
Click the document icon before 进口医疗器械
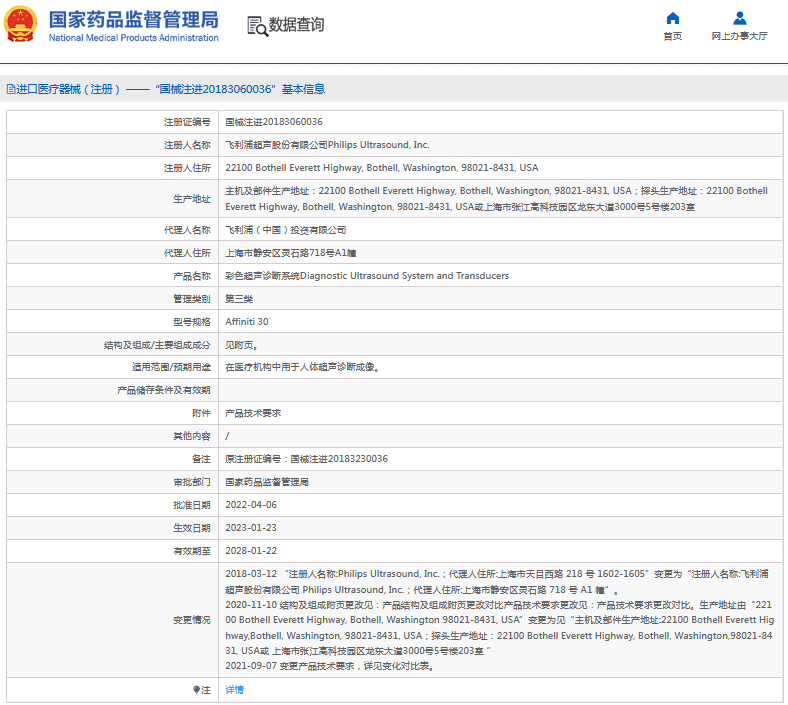click(x=11, y=89)
